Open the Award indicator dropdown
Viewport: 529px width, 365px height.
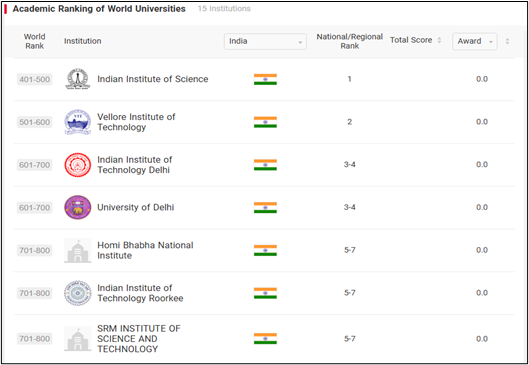coord(475,41)
